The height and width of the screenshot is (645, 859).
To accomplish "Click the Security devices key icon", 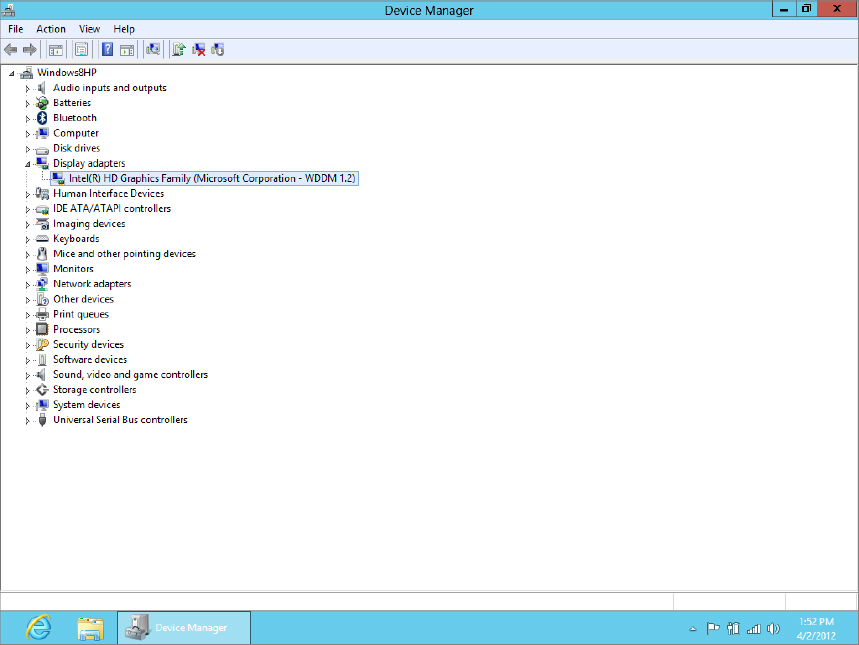I will coord(42,344).
